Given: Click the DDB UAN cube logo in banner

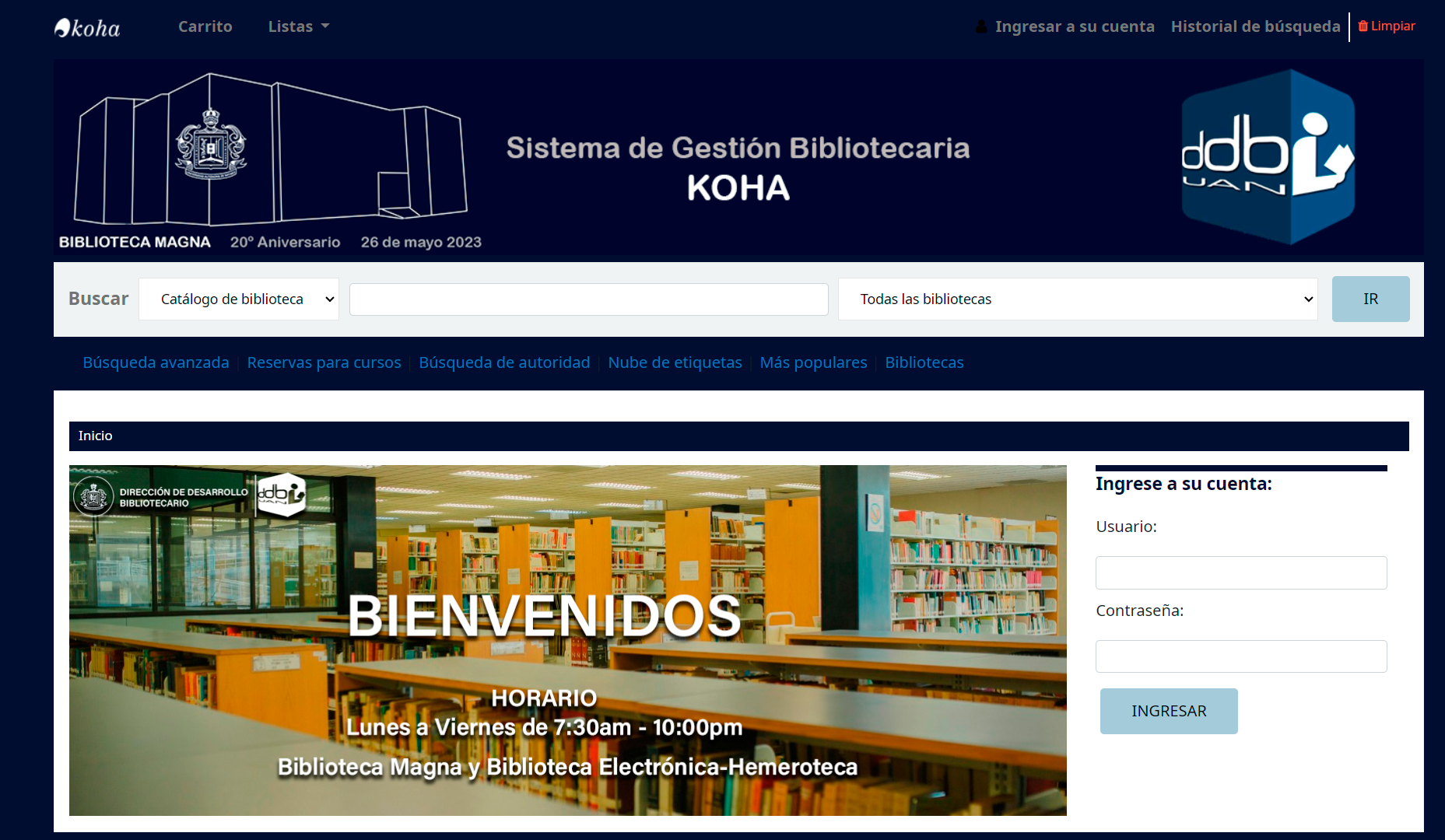Looking at the screenshot, I should (x=1268, y=157).
